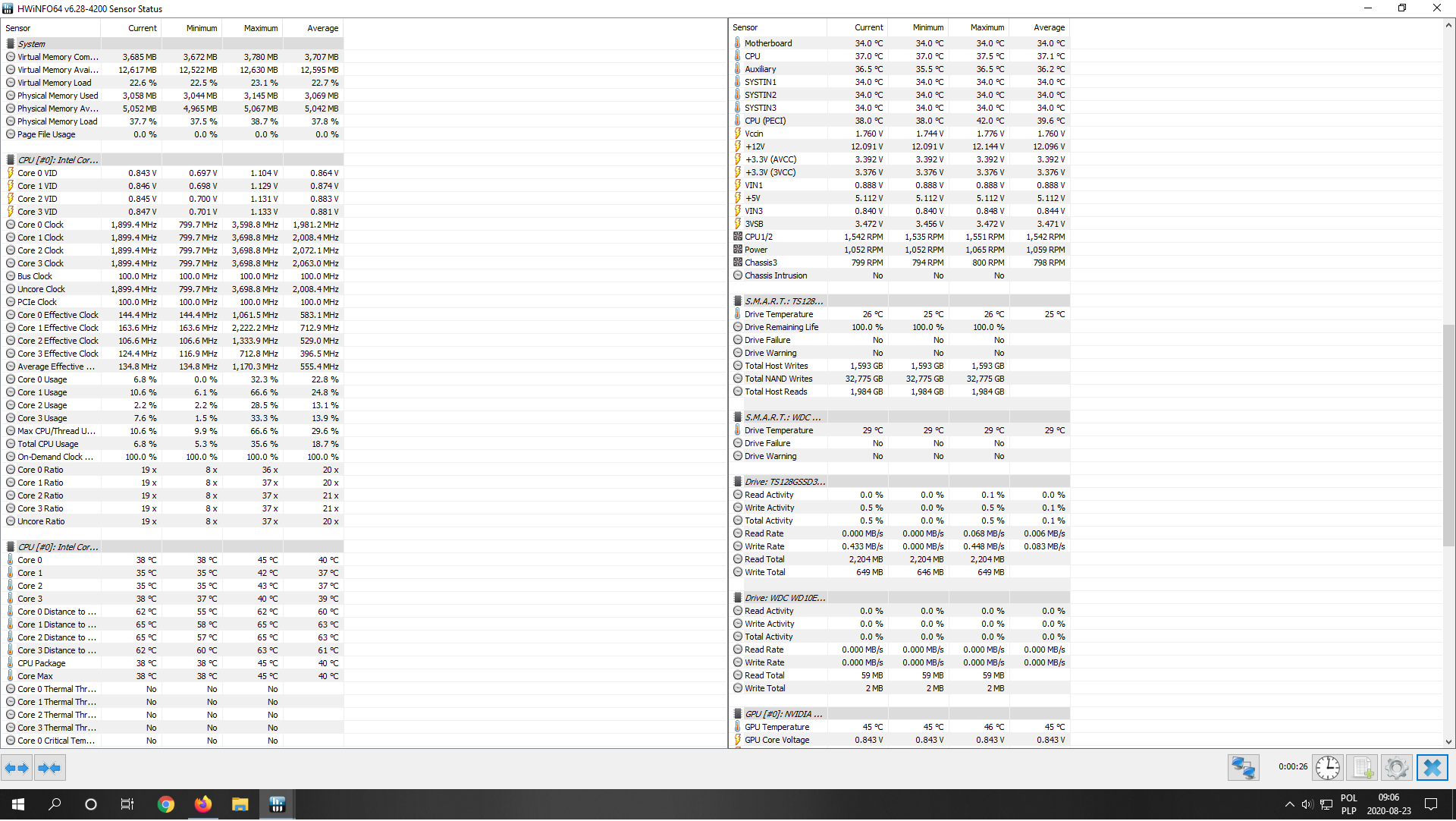Select the Core Max temperature row
1456x821 pixels.
tap(173, 676)
